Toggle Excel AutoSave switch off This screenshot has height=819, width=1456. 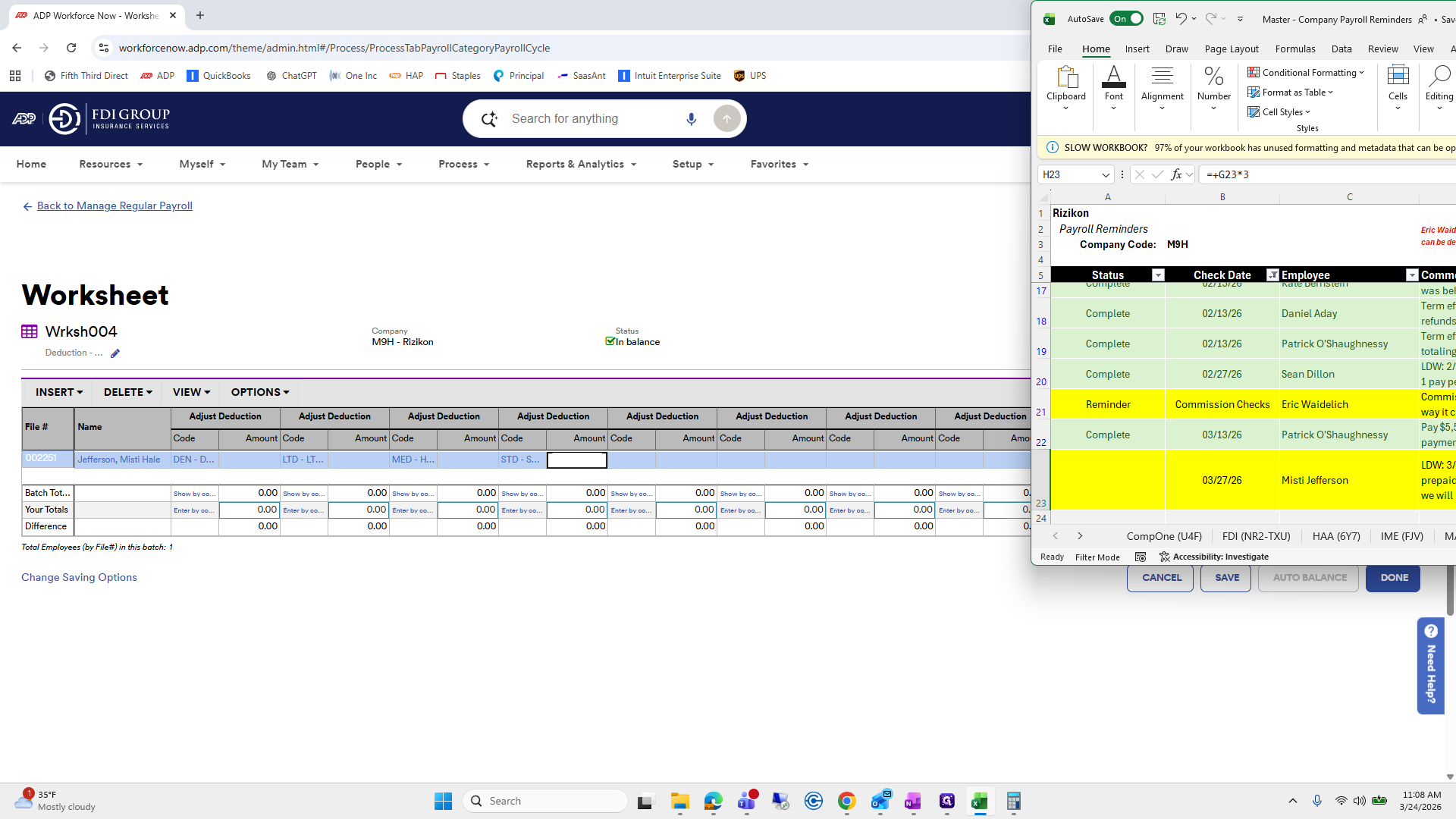1126,19
